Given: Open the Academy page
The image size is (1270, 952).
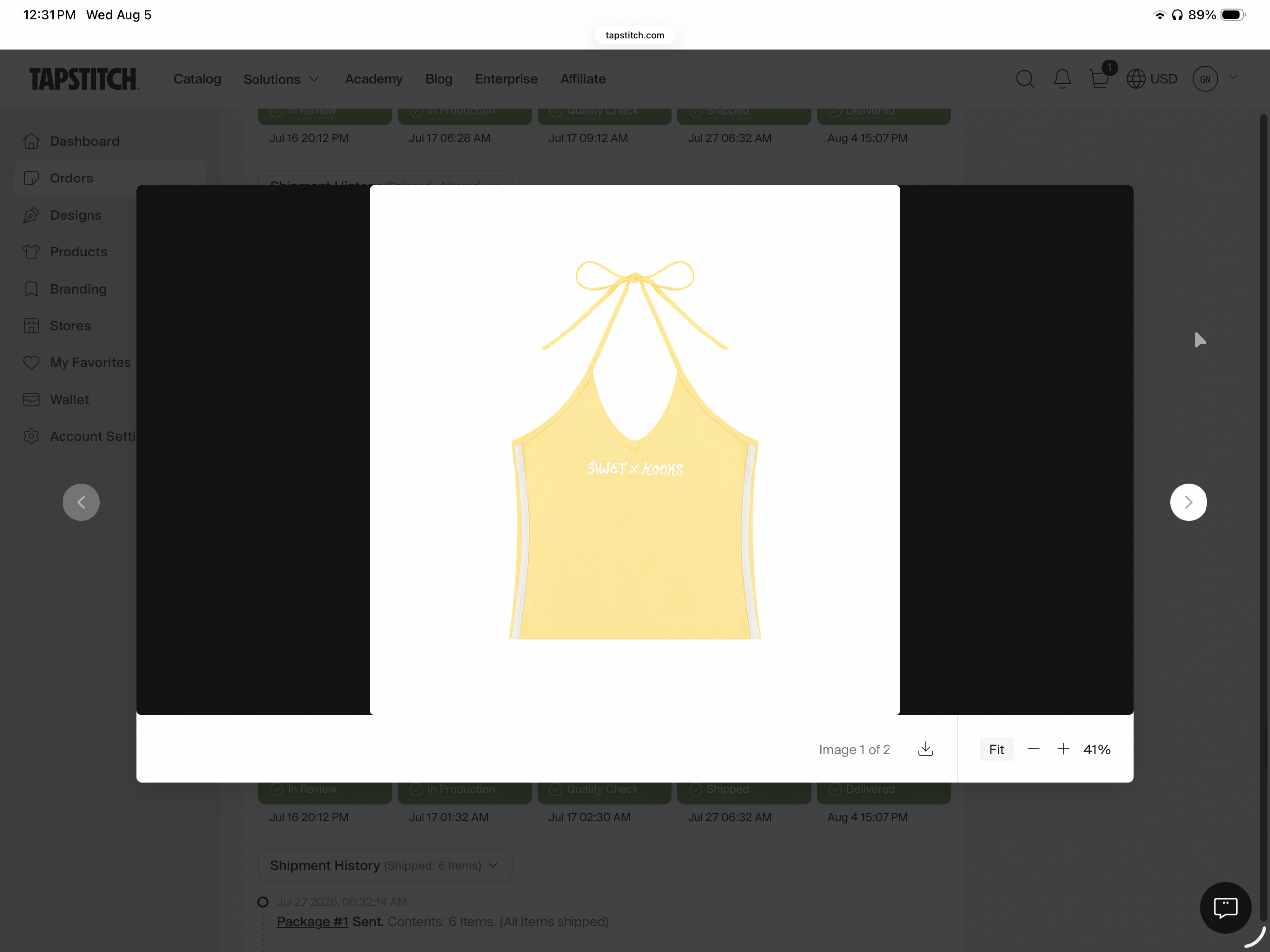Looking at the screenshot, I should coord(373,79).
